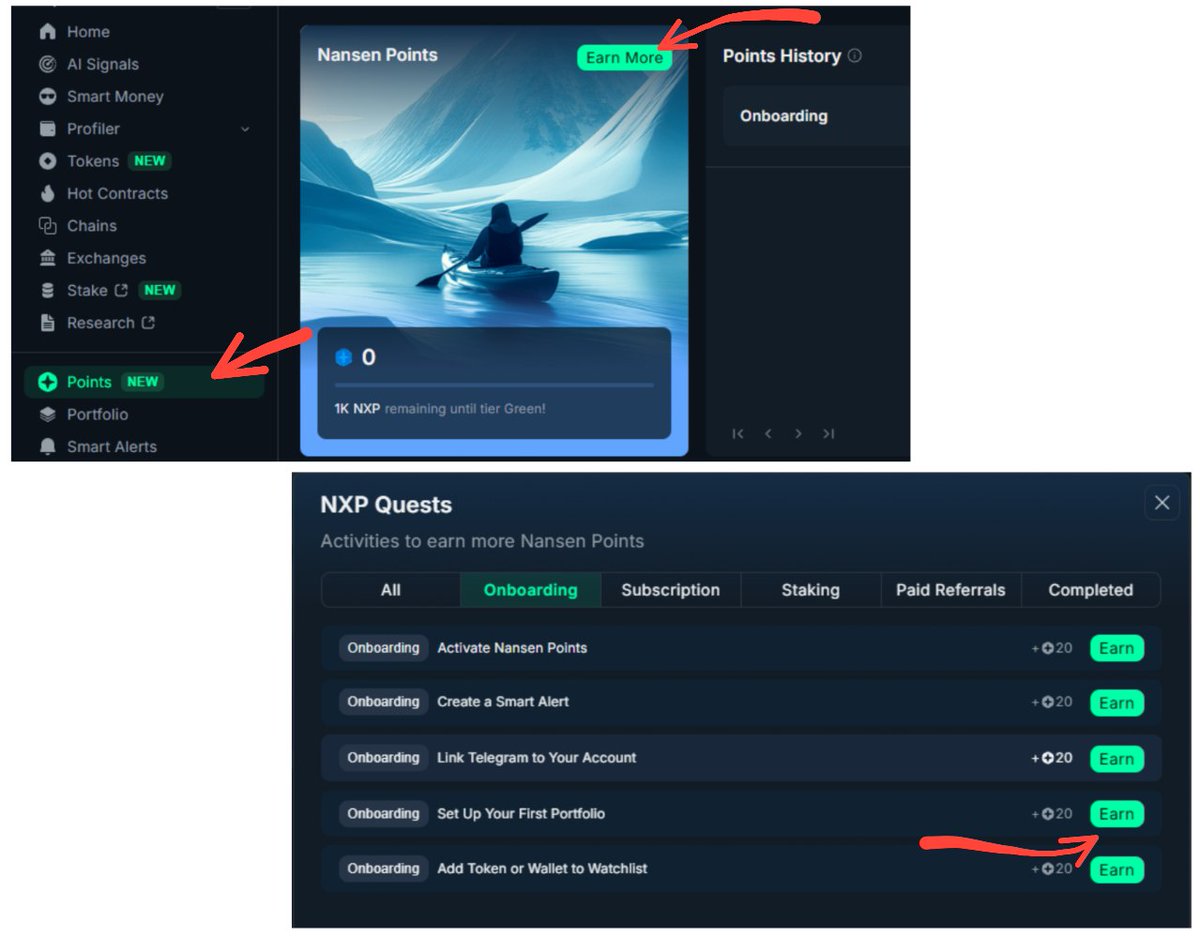Viewport: 1200px width, 937px height.
Task: Expand the Profiler submenu chevron
Action: (x=245, y=129)
